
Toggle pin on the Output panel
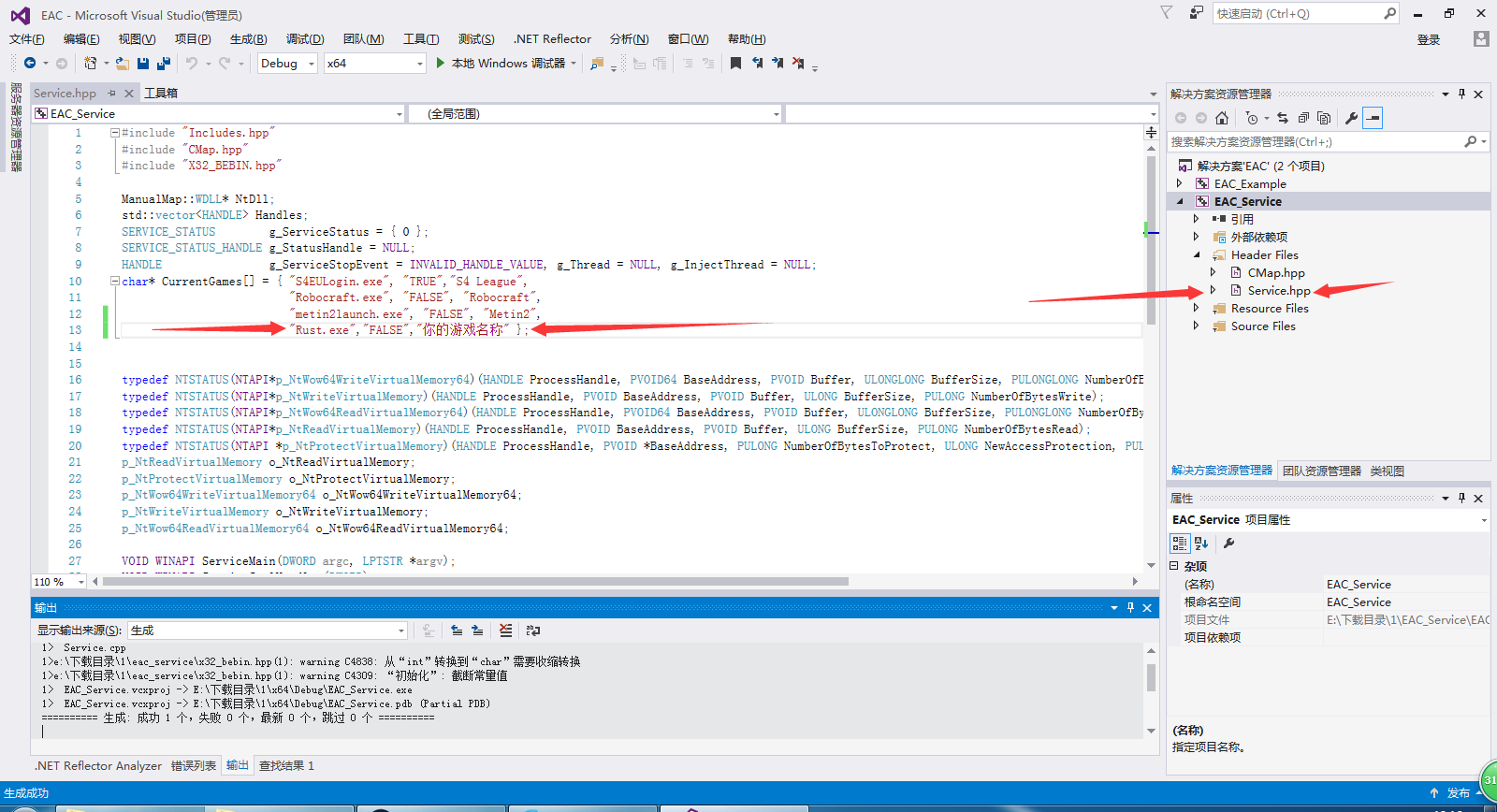click(1130, 608)
